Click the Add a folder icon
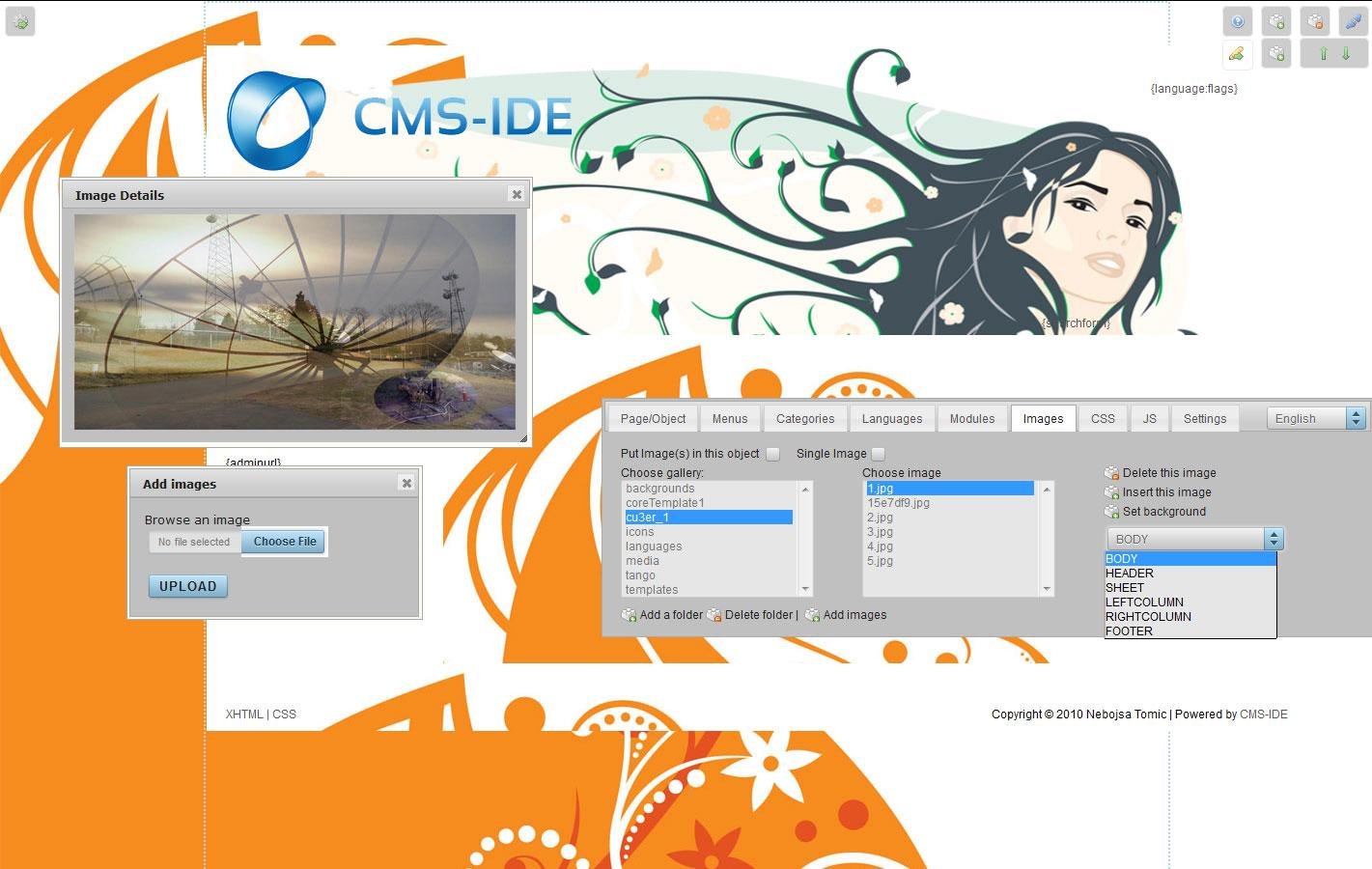Image resolution: width=1372 pixels, height=869 pixels. click(x=629, y=614)
